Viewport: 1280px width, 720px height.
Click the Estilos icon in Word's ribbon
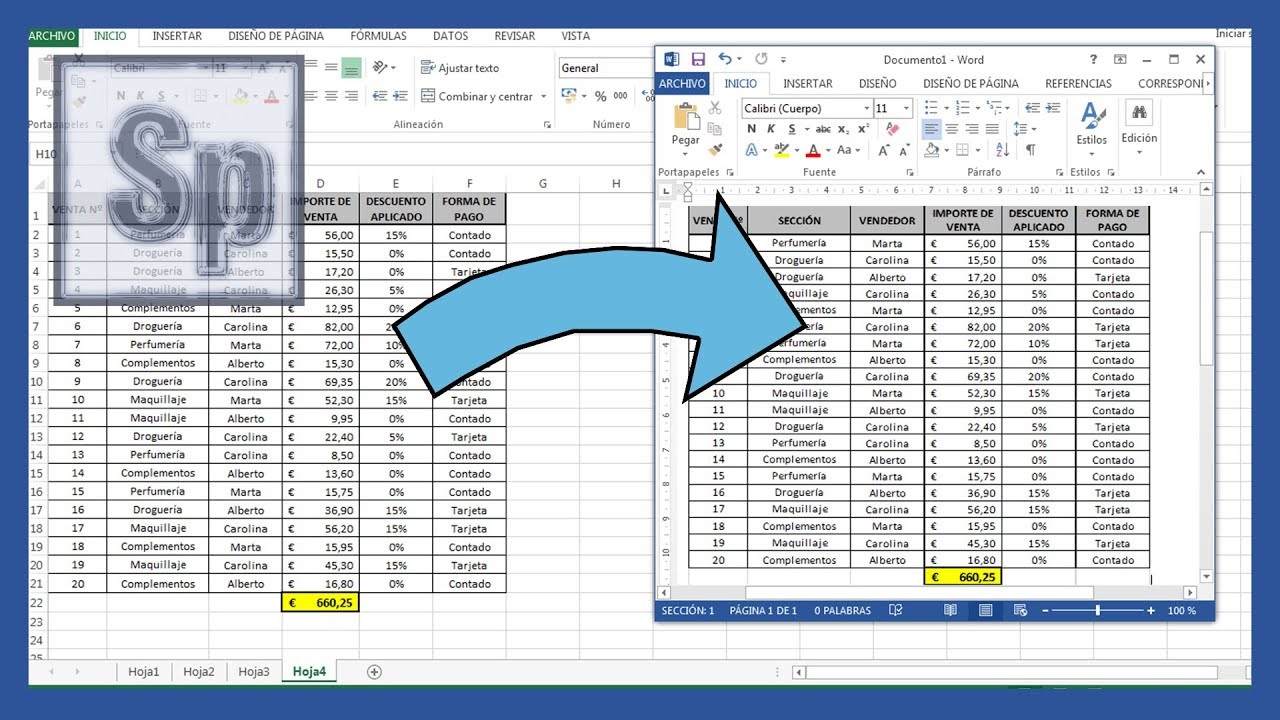(1092, 115)
